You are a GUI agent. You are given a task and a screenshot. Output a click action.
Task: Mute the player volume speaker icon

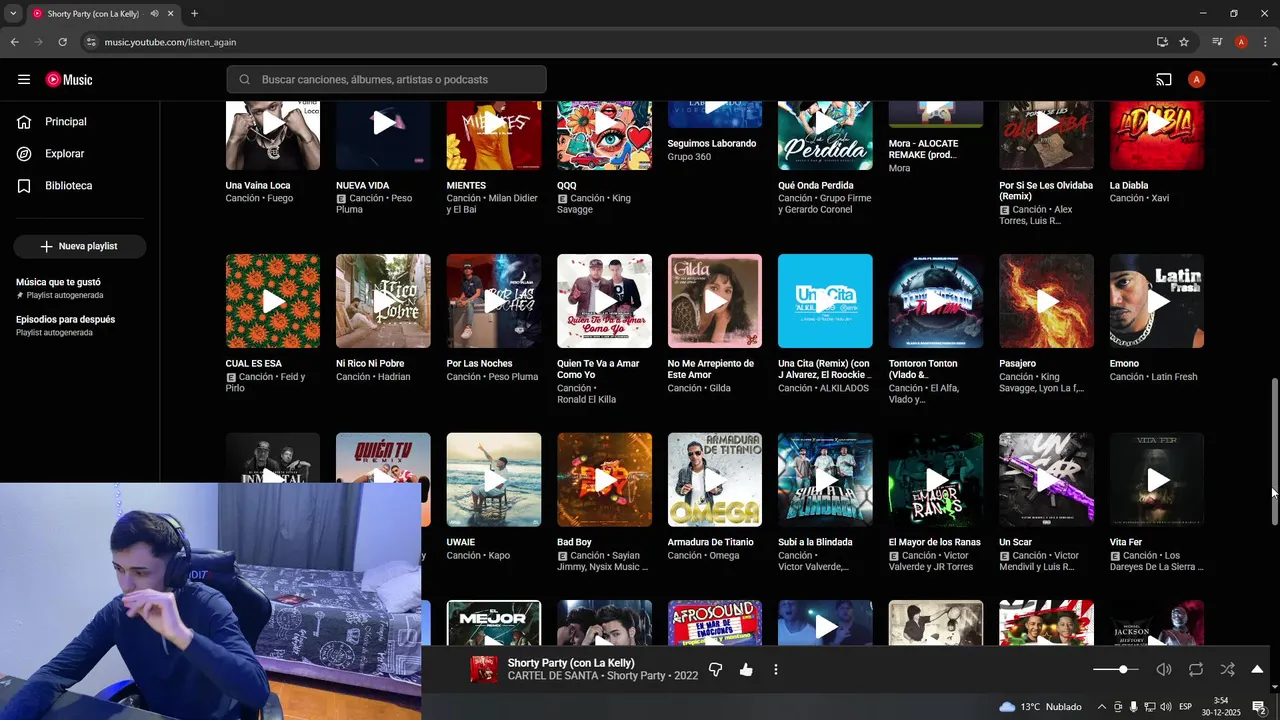(x=1164, y=670)
